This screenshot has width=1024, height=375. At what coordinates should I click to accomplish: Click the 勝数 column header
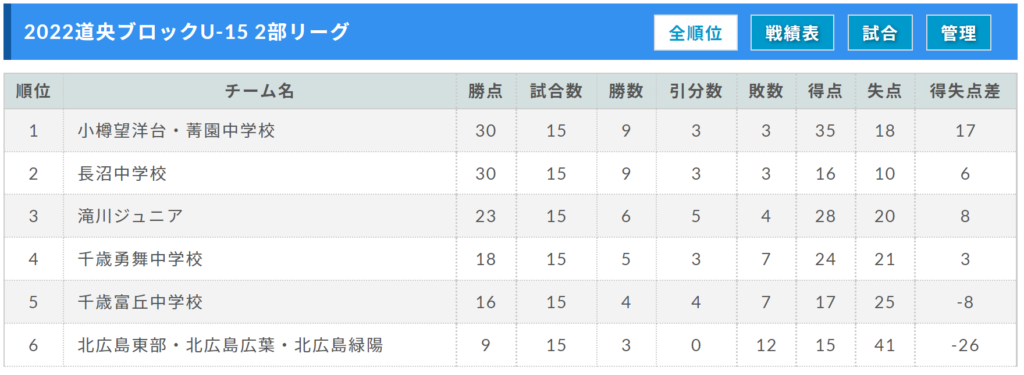tap(626, 91)
